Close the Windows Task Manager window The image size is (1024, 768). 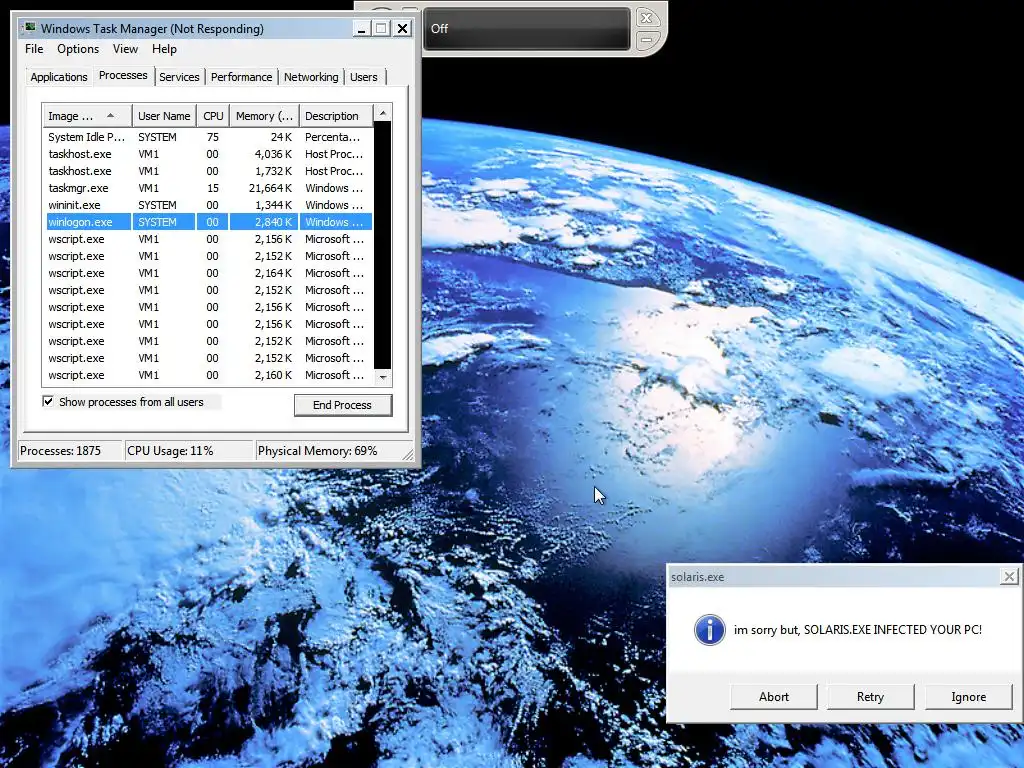click(402, 29)
